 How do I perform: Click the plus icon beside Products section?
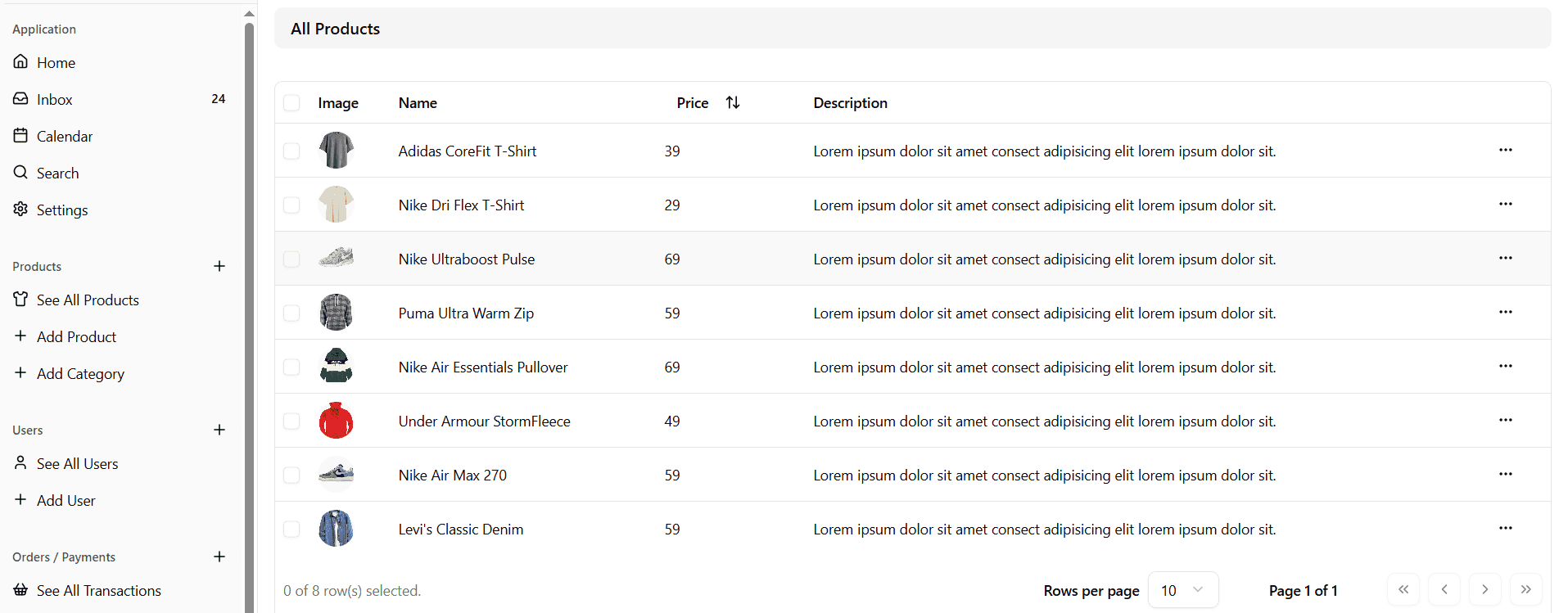pos(219,266)
